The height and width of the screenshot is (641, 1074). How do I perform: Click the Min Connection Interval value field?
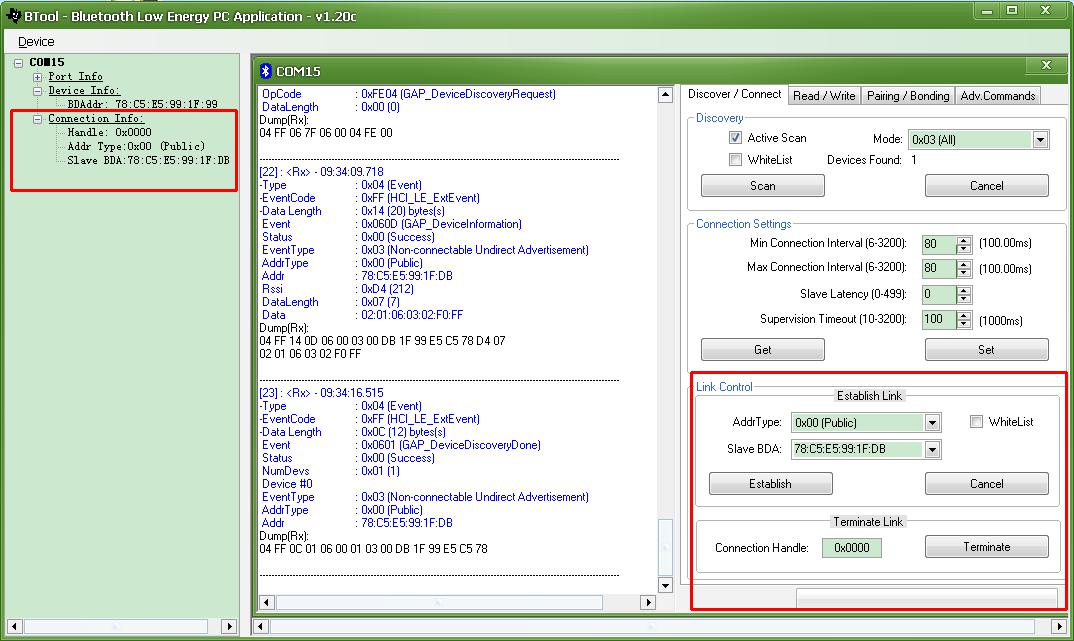pos(938,244)
